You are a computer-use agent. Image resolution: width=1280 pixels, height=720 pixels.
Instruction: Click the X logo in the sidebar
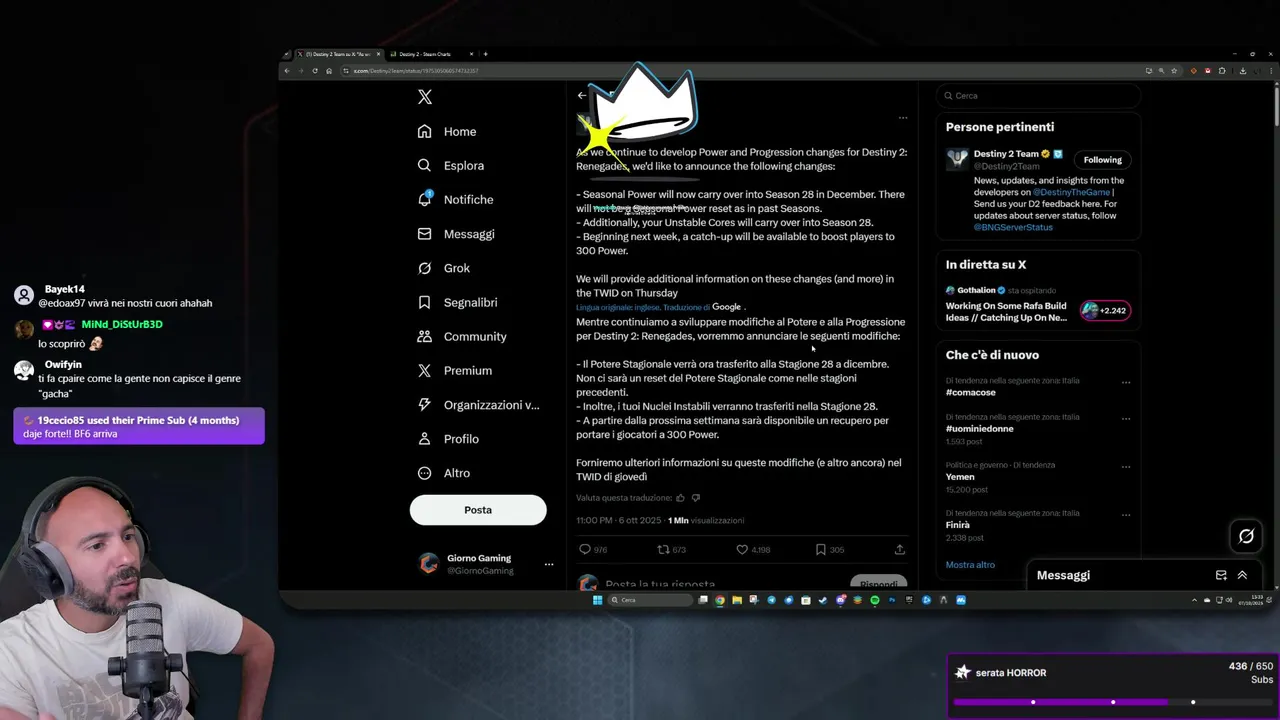pyautogui.click(x=425, y=97)
